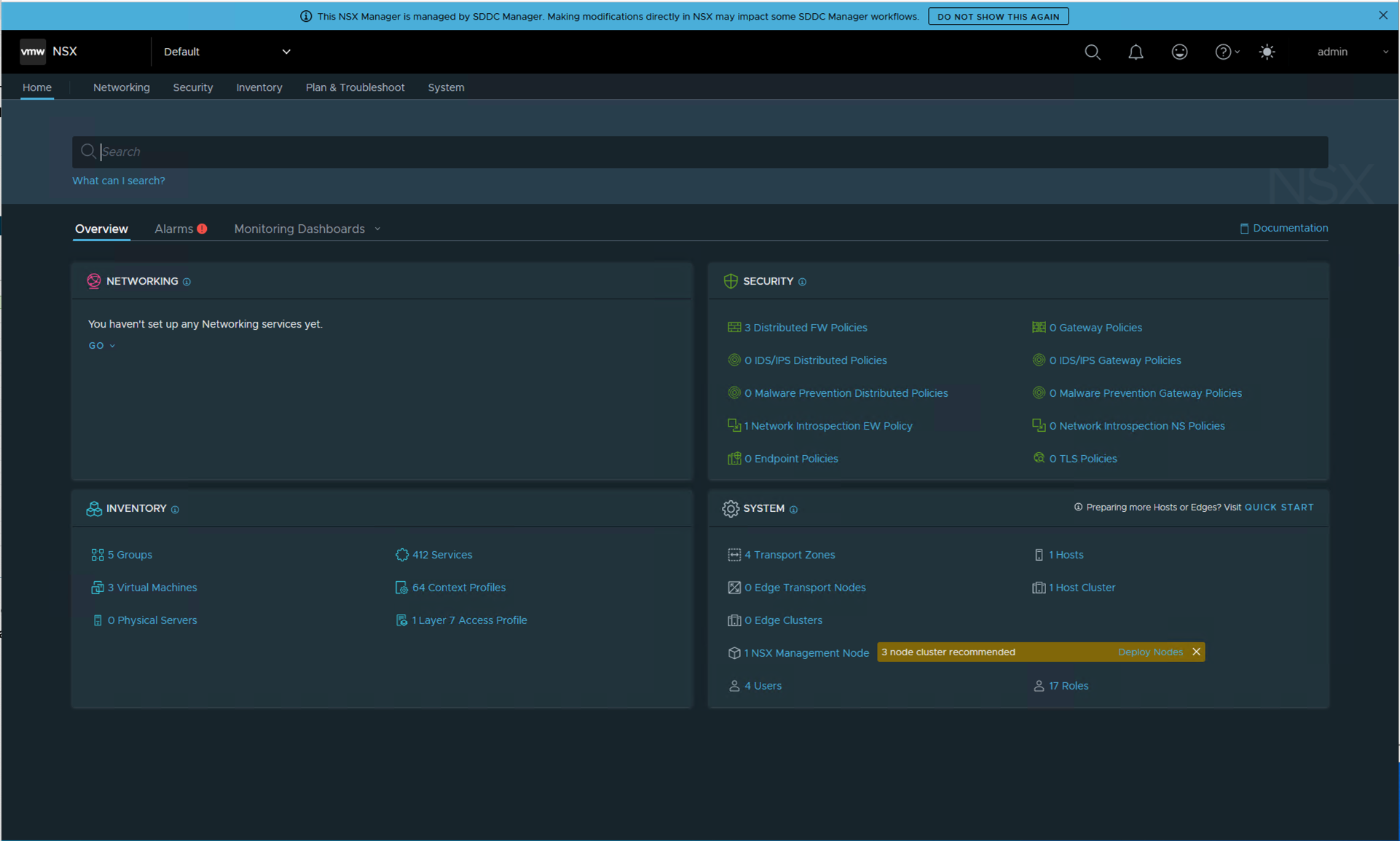Image resolution: width=1400 pixels, height=841 pixels.
Task: Expand the help menu chevron
Action: click(x=1237, y=52)
